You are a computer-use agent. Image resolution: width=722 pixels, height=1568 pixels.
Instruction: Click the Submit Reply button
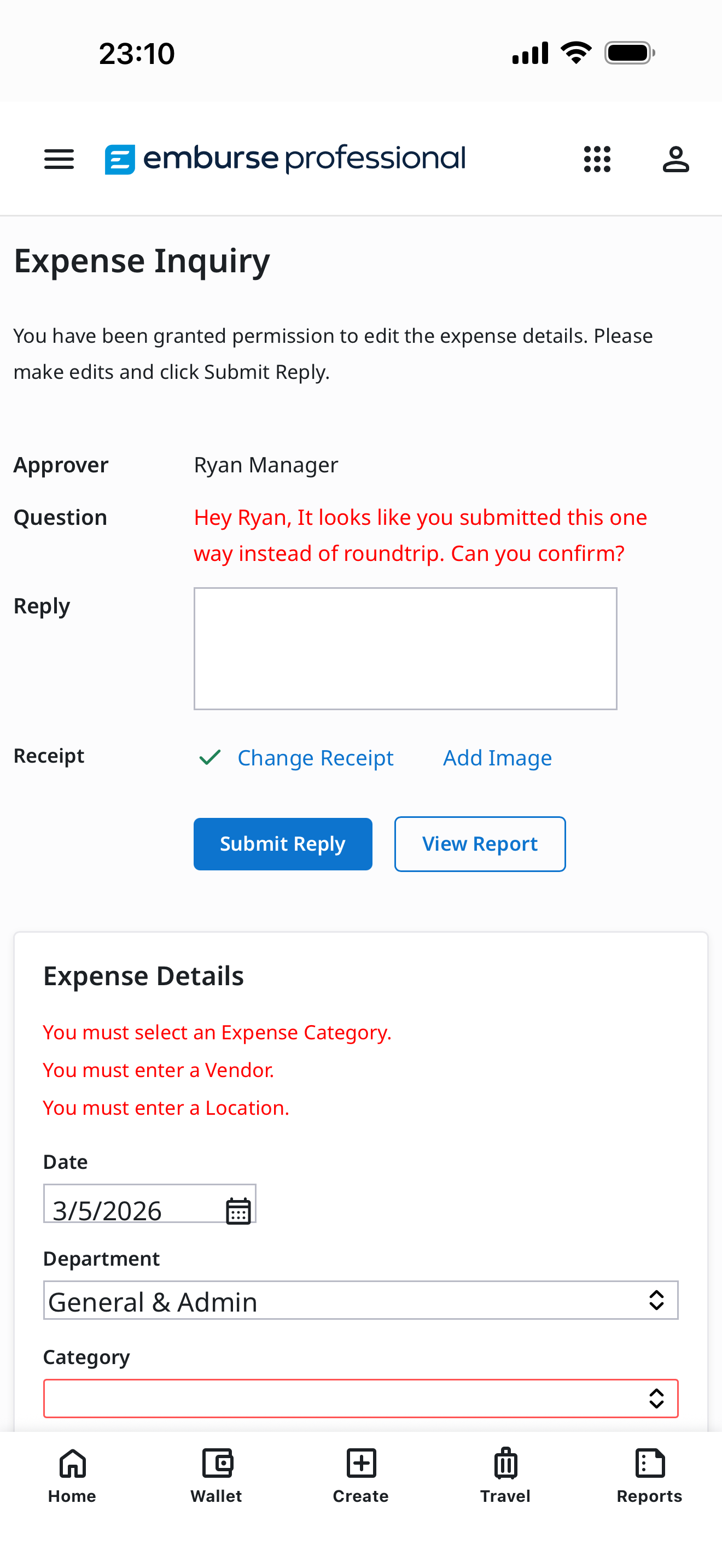[282, 844]
